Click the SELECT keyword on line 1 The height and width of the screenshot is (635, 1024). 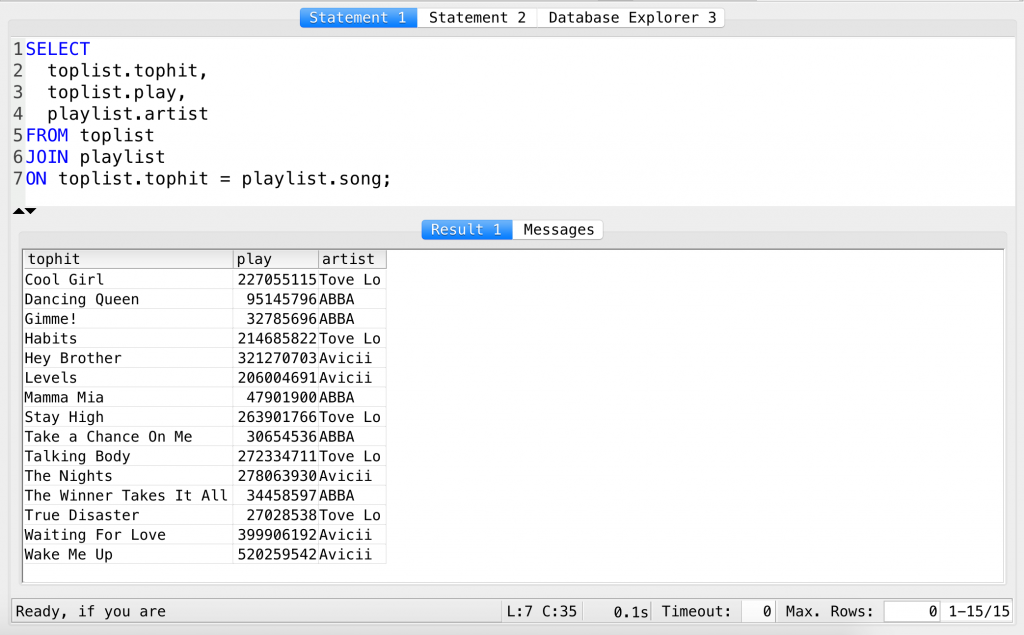pos(57,48)
